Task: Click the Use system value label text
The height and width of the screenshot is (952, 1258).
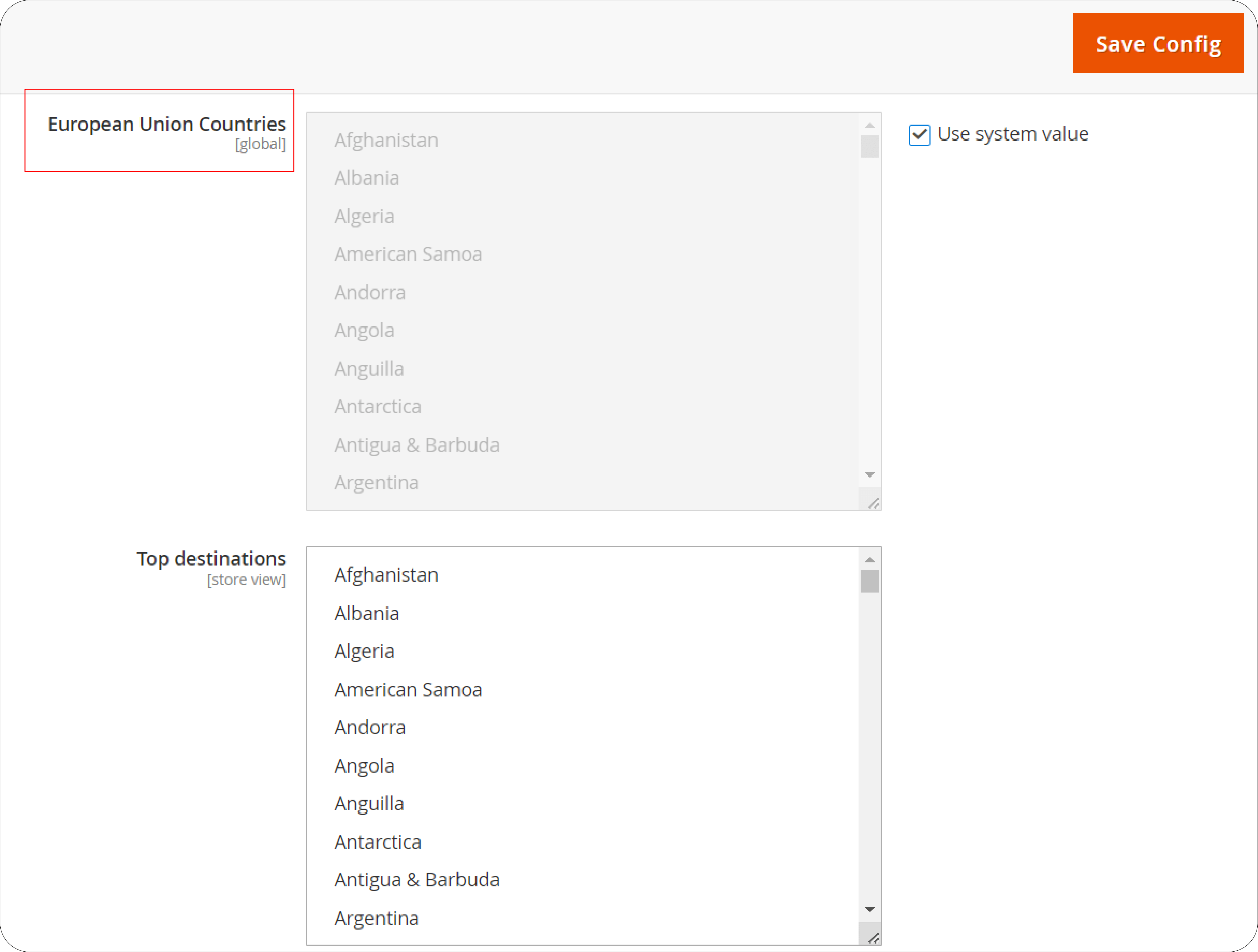Action: pyautogui.click(x=1013, y=134)
